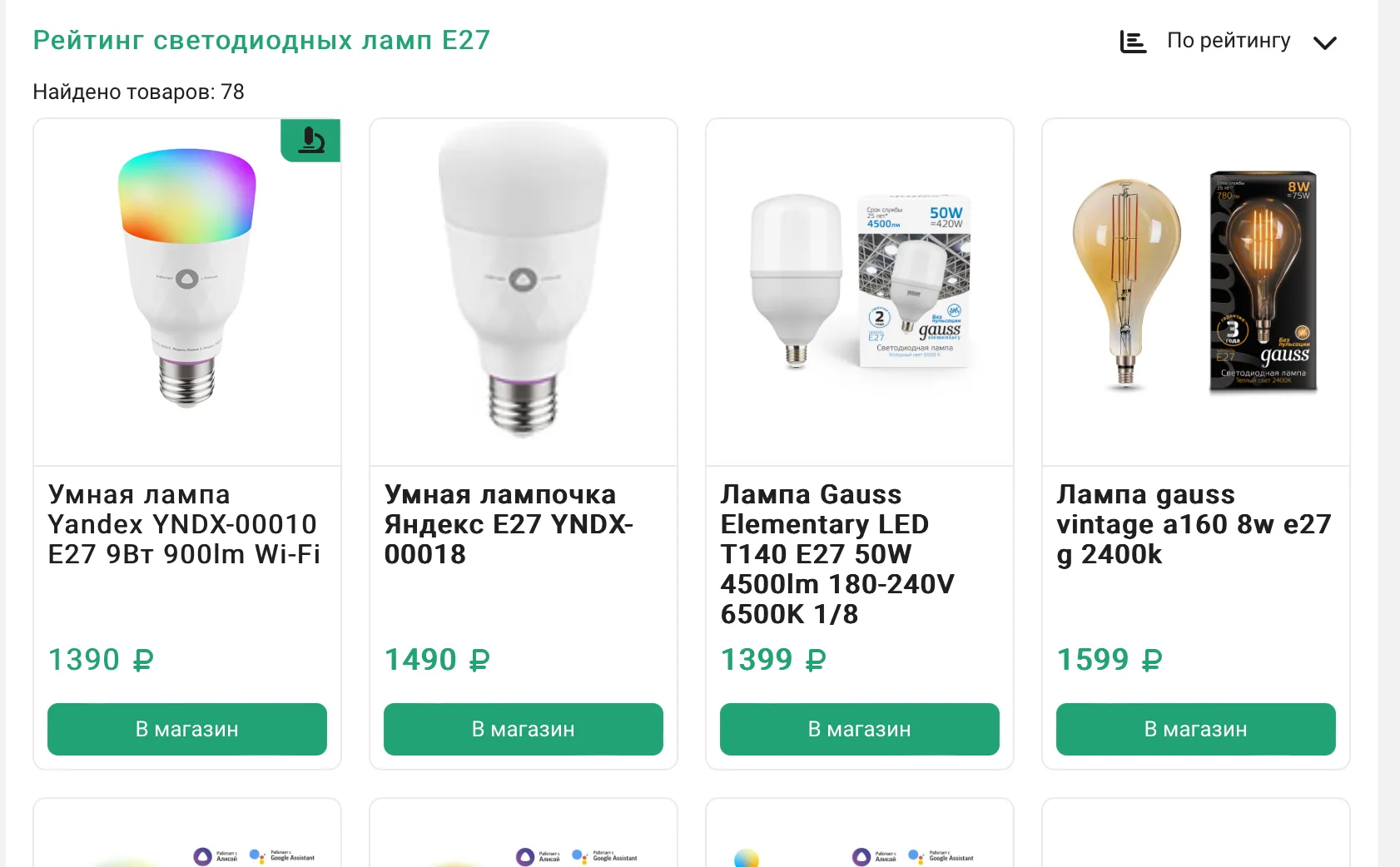This screenshot has height=867, width=1400.
Task: Open the 'По рейтингу' sorting dropdown
Action: [x=1229, y=41]
